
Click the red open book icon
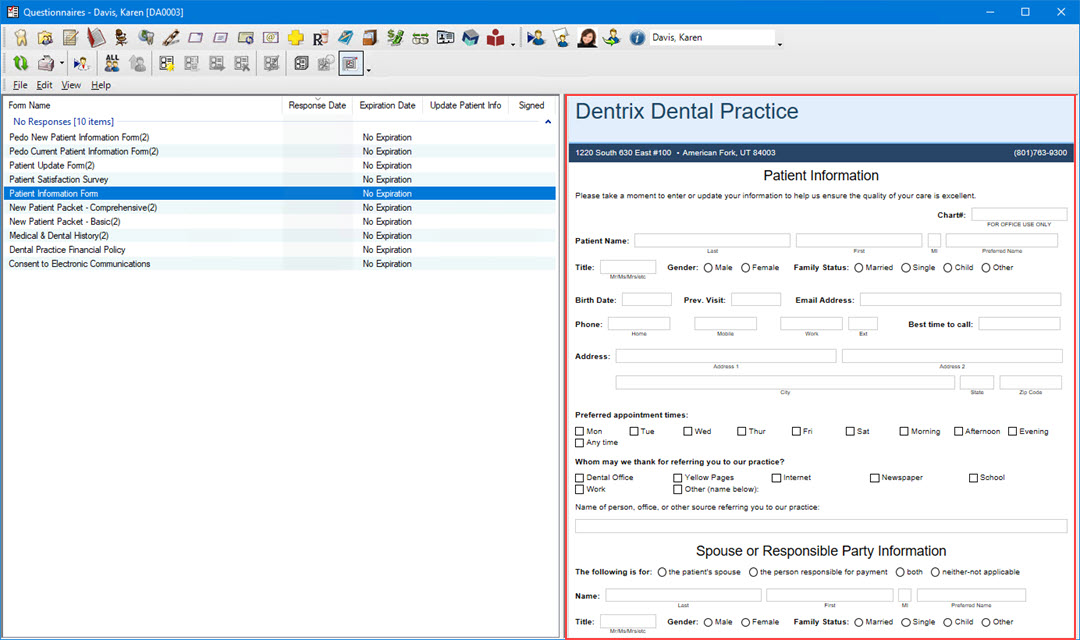(496, 38)
